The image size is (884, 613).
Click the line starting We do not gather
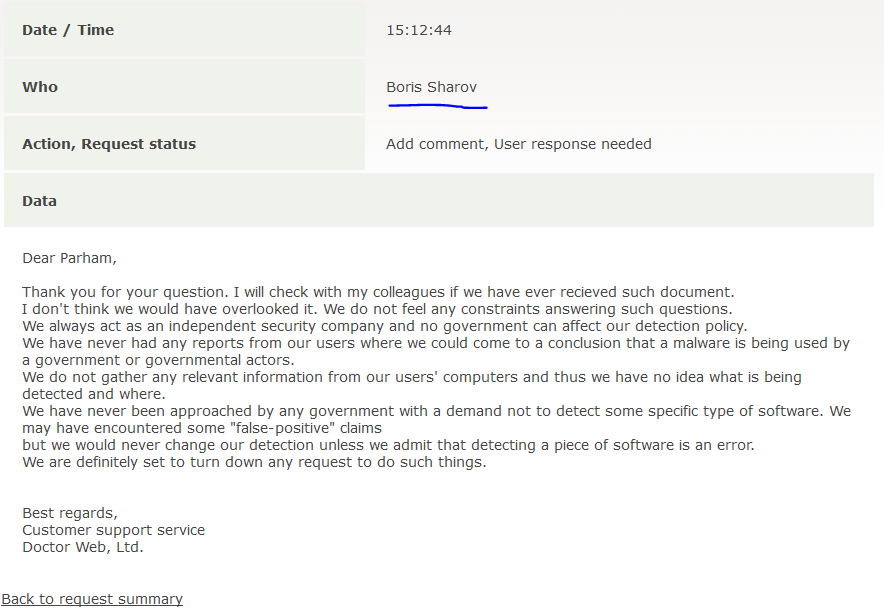tap(411, 377)
